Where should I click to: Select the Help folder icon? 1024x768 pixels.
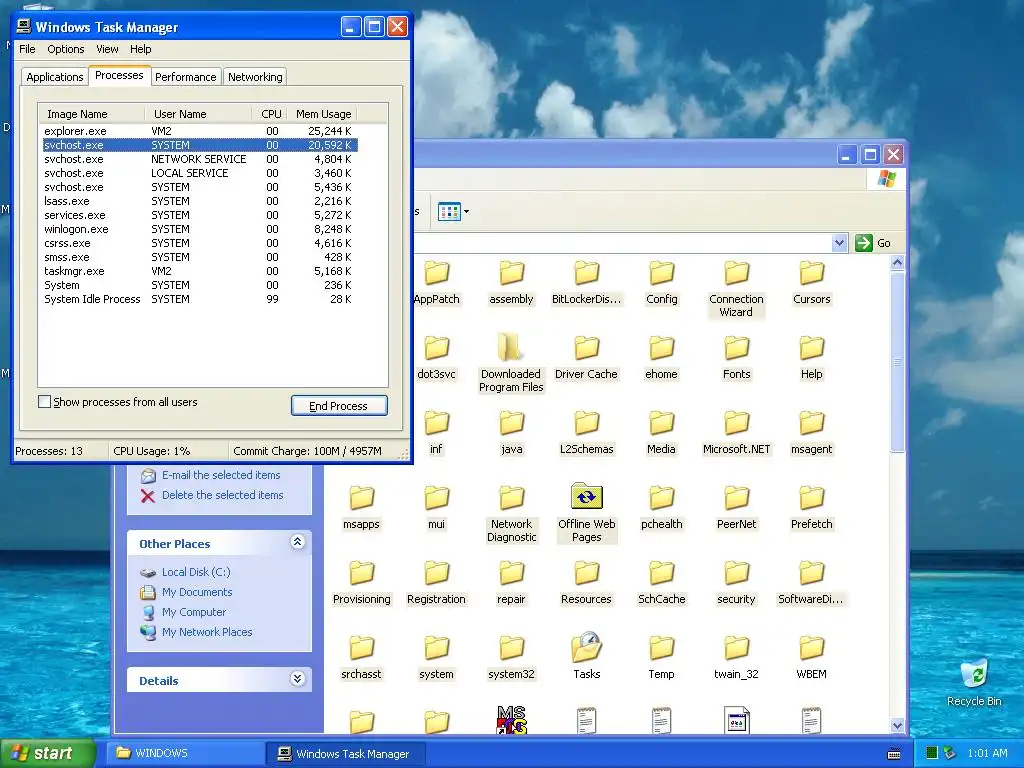tap(812, 348)
